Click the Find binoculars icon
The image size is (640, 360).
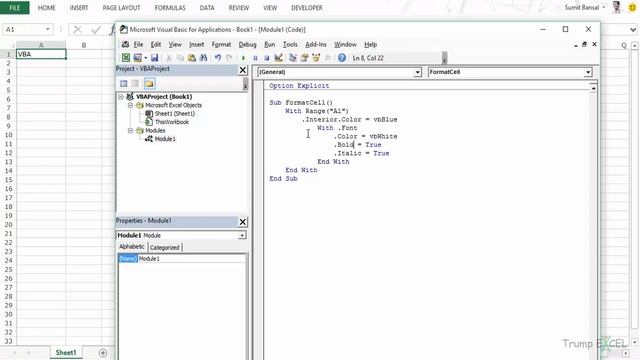[x=203, y=58]
